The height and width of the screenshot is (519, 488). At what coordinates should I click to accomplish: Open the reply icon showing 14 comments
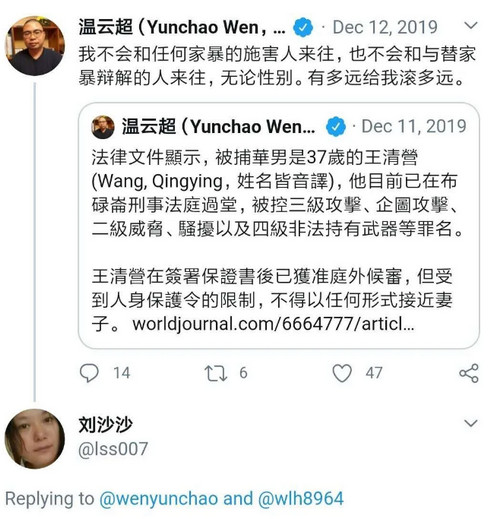coord(89,373)
